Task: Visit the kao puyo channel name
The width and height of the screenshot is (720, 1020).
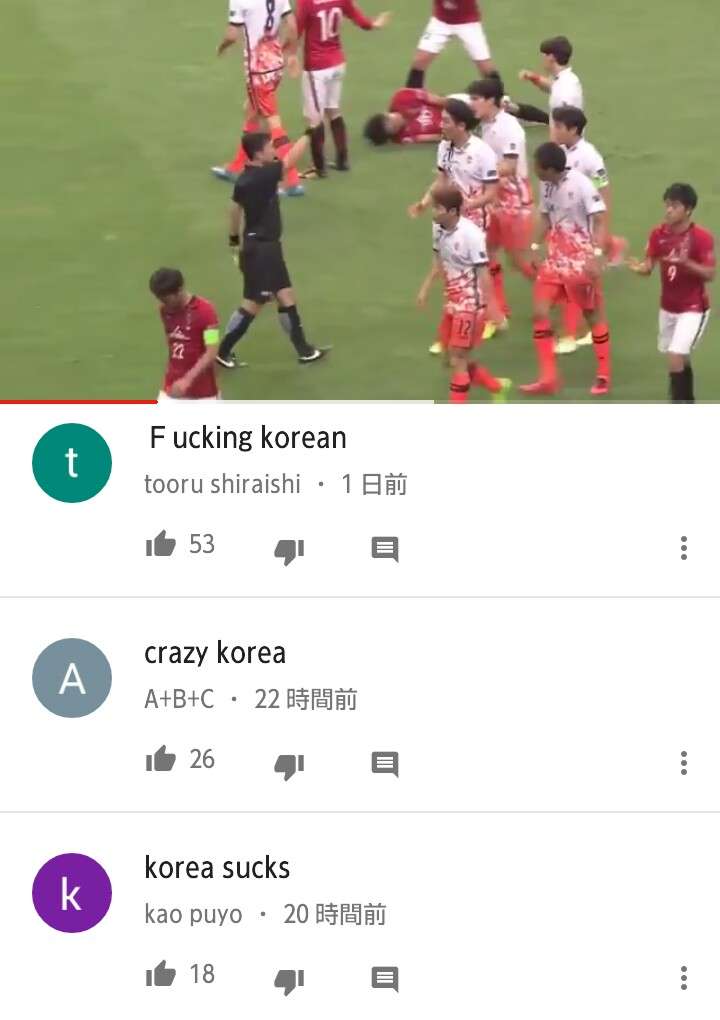Action: [x=193, y=914]
